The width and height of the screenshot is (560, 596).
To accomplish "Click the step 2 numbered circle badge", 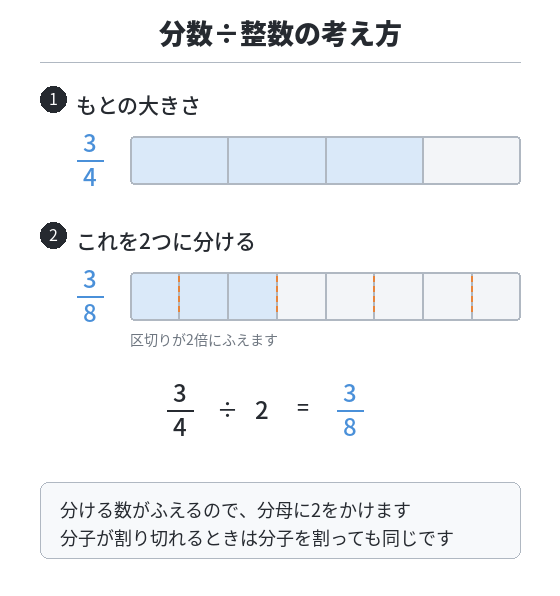I will click(x=53, y=236).
